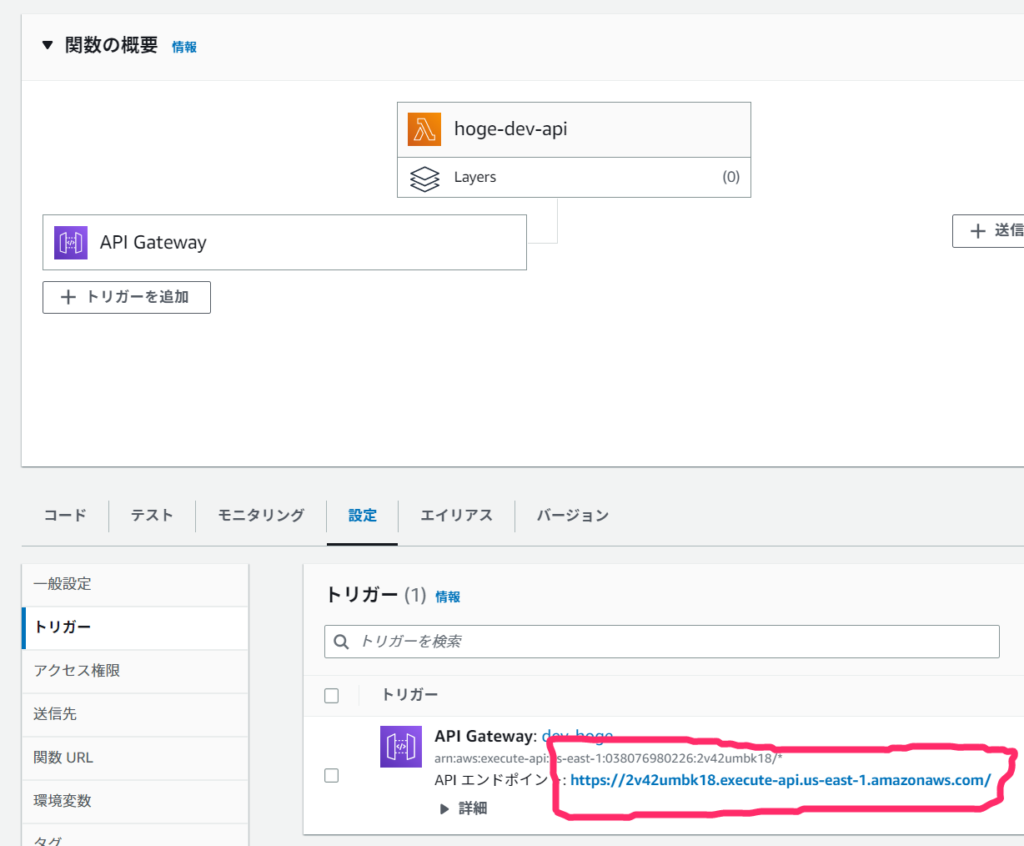Check the select-all checkbox in trigger table header

[x=331, y=694]
